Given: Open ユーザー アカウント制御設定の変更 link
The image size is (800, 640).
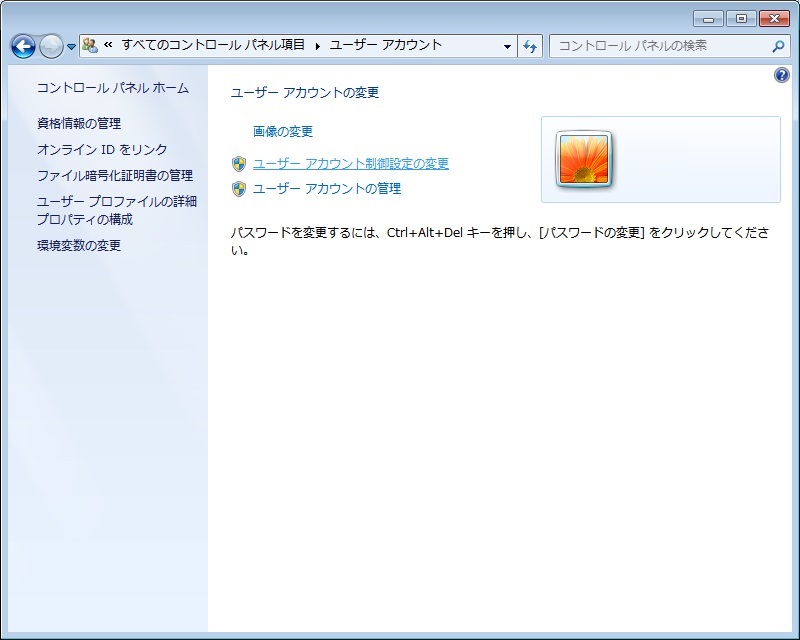Looking at the screenshot, I should (351, 163).
